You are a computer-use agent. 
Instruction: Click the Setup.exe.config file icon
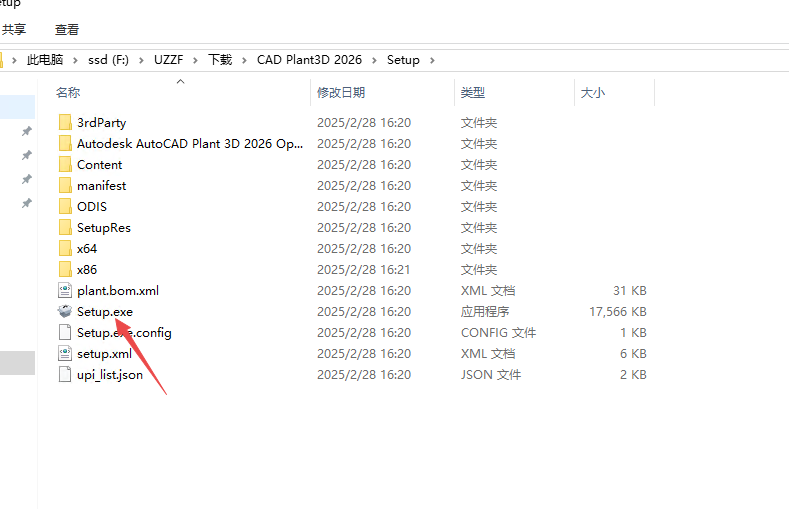(65, 332)
